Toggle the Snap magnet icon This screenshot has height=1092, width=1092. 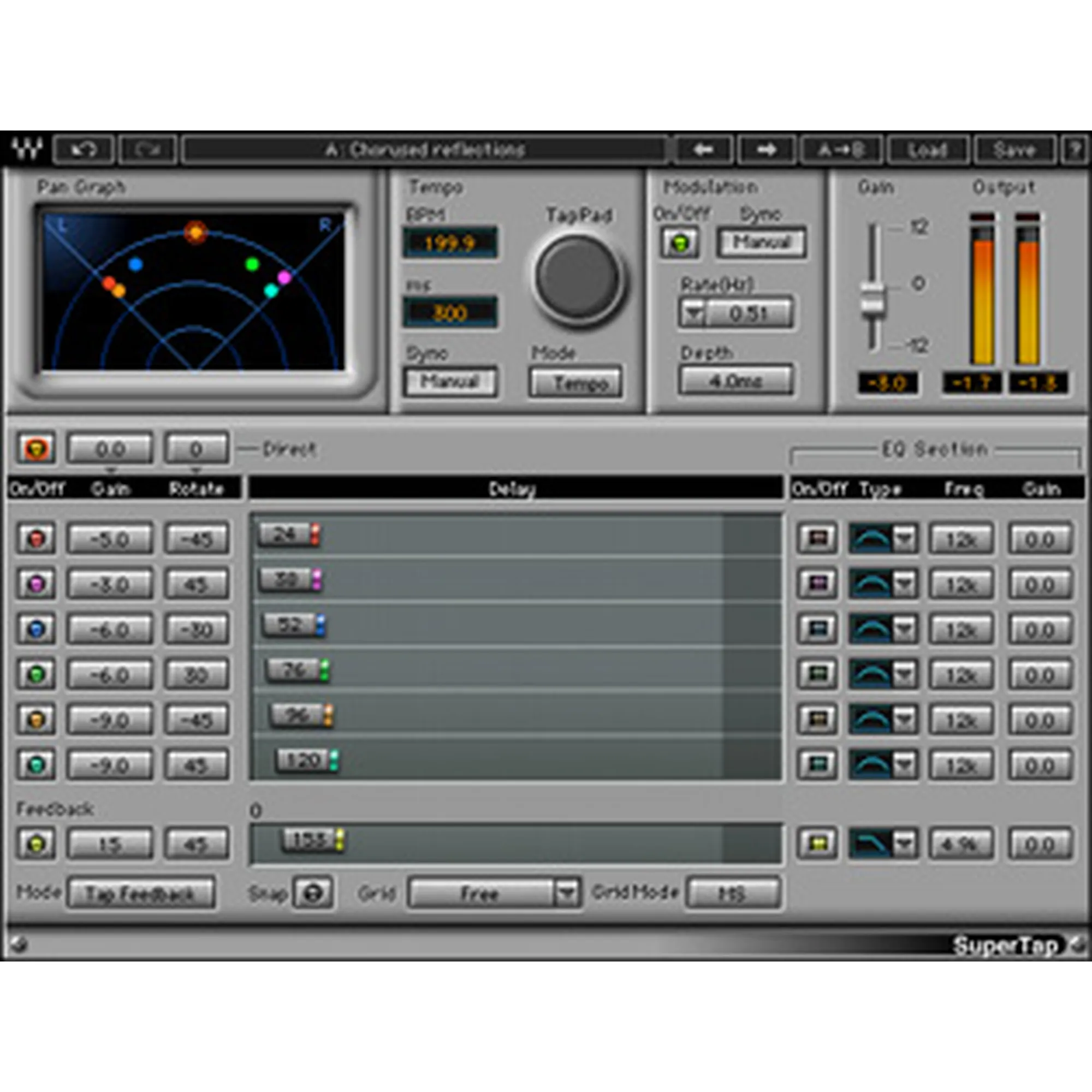[312, 893]
